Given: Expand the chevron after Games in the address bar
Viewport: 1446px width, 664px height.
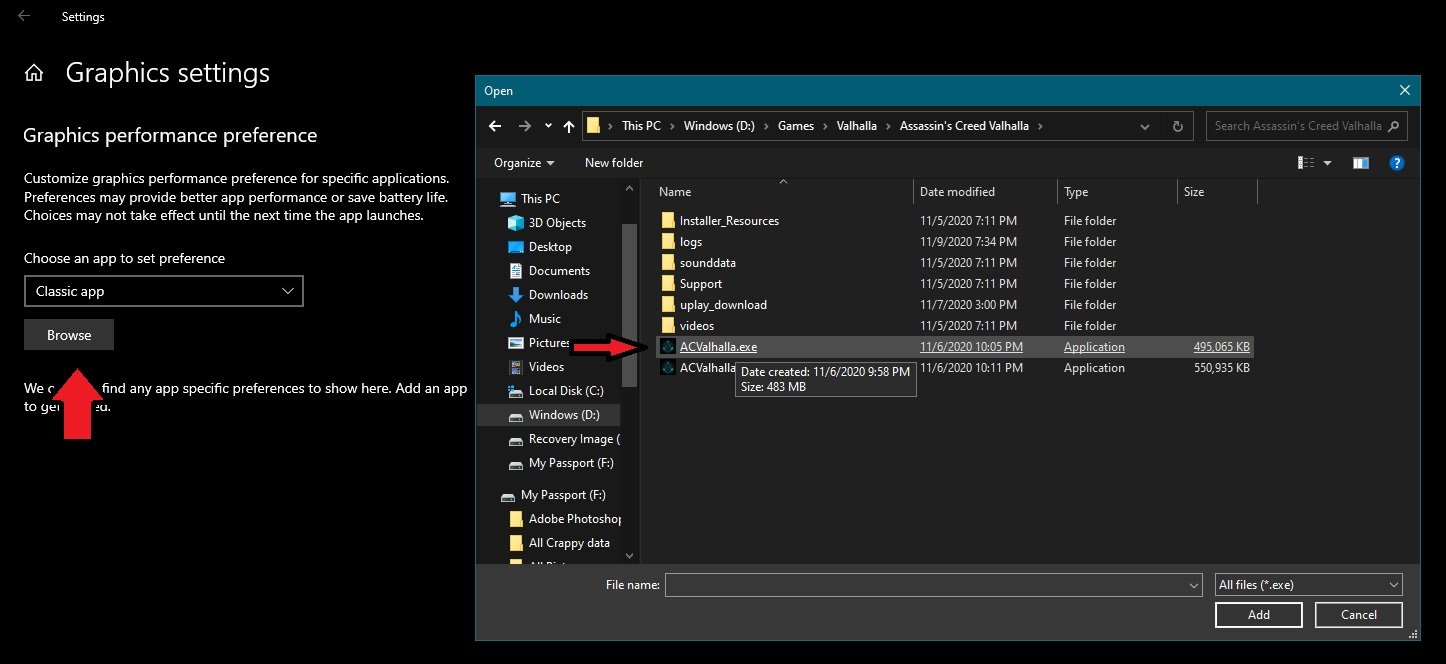Looking at the screenshot, I should [x=824, y=126].
